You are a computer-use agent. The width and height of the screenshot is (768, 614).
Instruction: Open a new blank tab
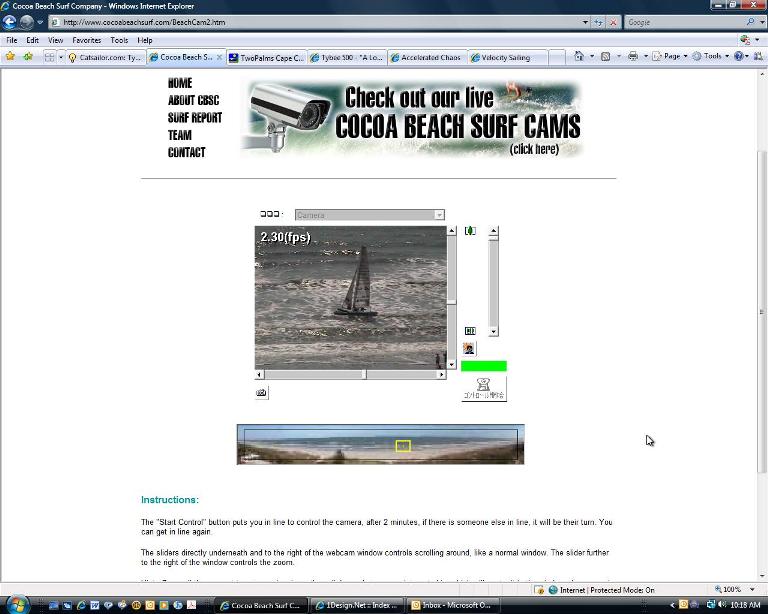coord(557,58)
